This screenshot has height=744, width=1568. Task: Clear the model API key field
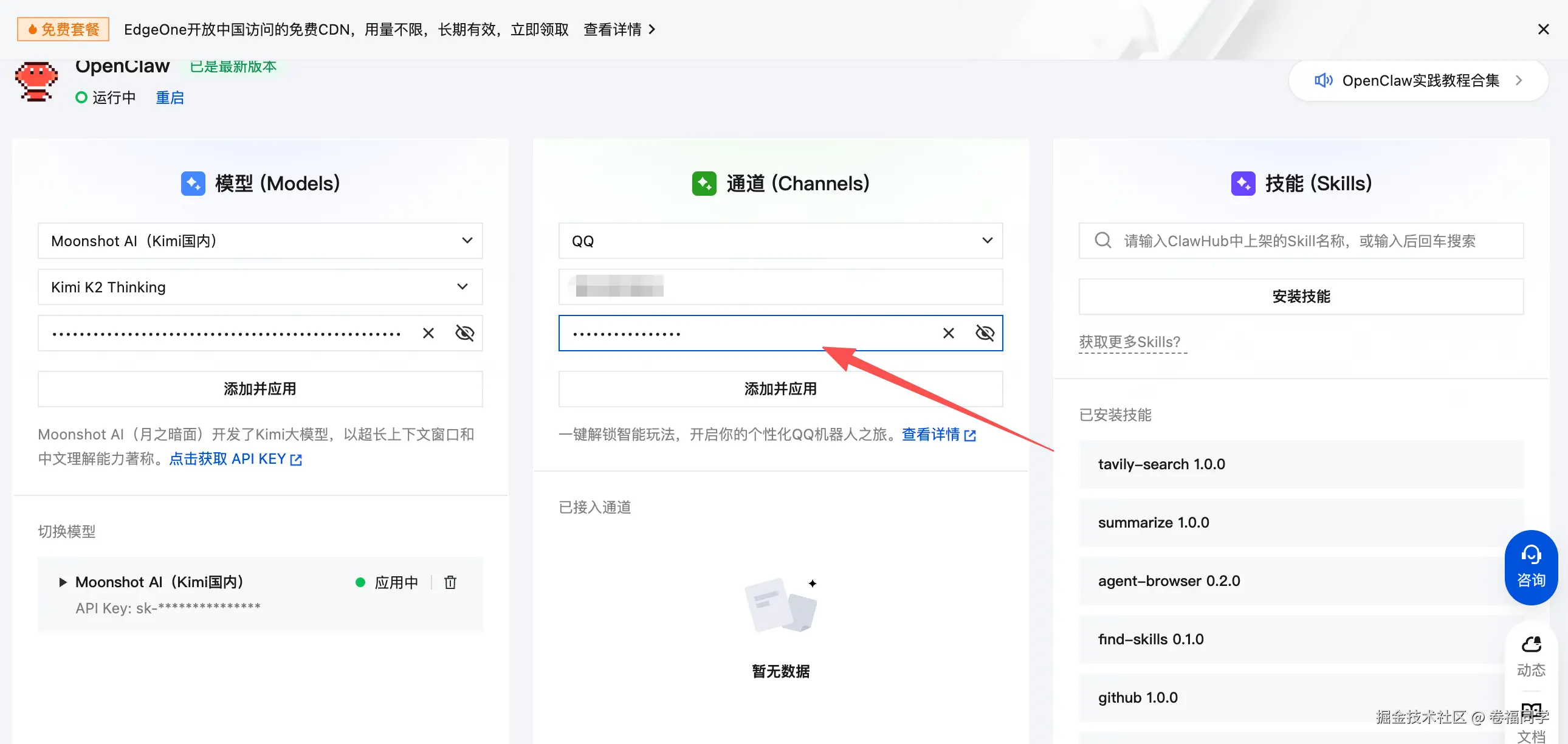click(x=428, y=333)
